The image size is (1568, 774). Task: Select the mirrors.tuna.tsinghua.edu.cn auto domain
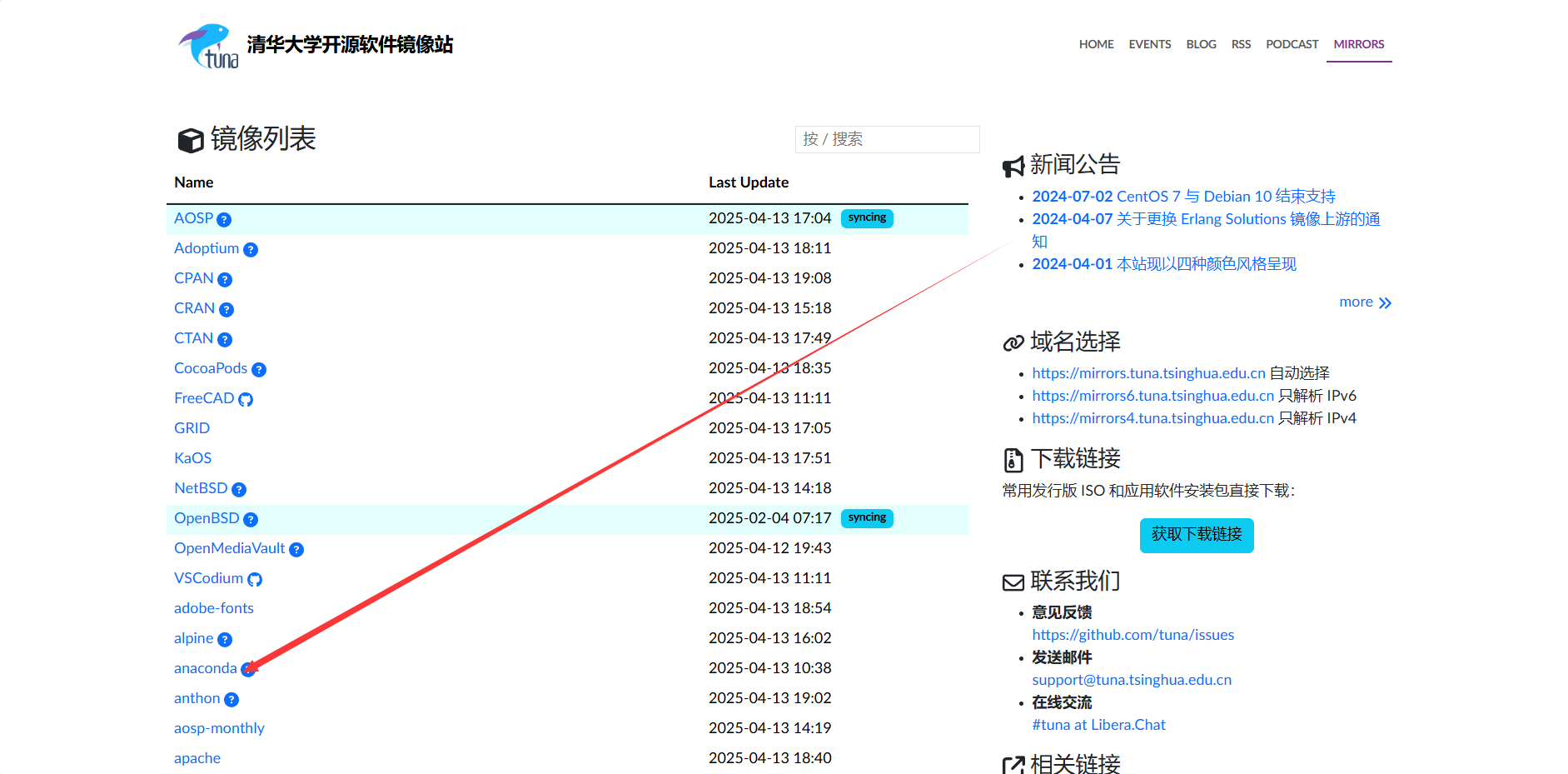[1148, 373]
